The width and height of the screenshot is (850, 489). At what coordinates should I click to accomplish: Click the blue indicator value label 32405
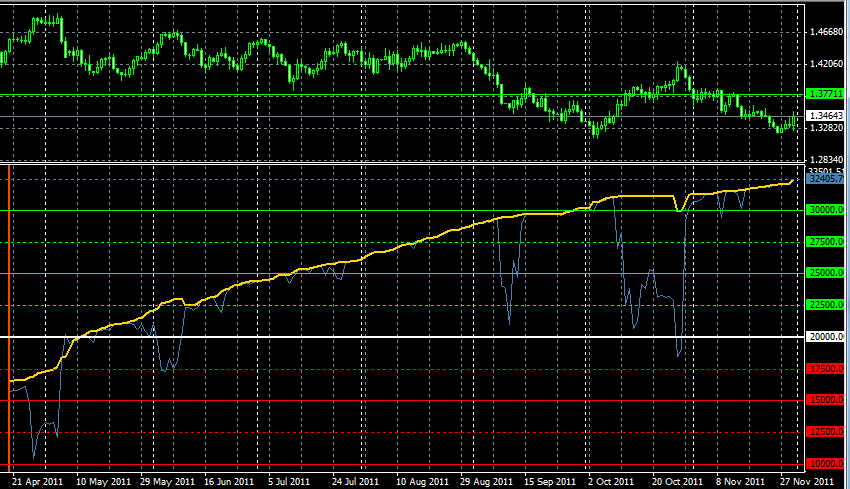click(824, 180)
